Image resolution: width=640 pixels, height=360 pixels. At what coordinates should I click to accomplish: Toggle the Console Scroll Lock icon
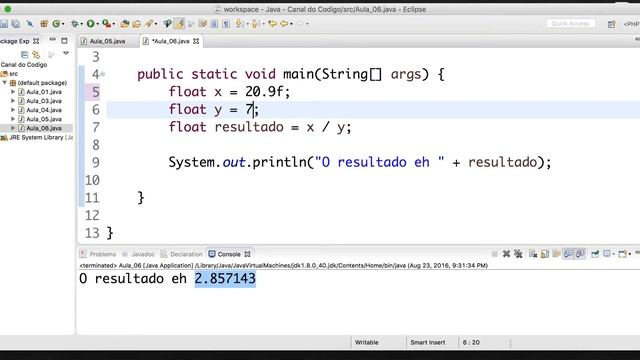point(545,254)
